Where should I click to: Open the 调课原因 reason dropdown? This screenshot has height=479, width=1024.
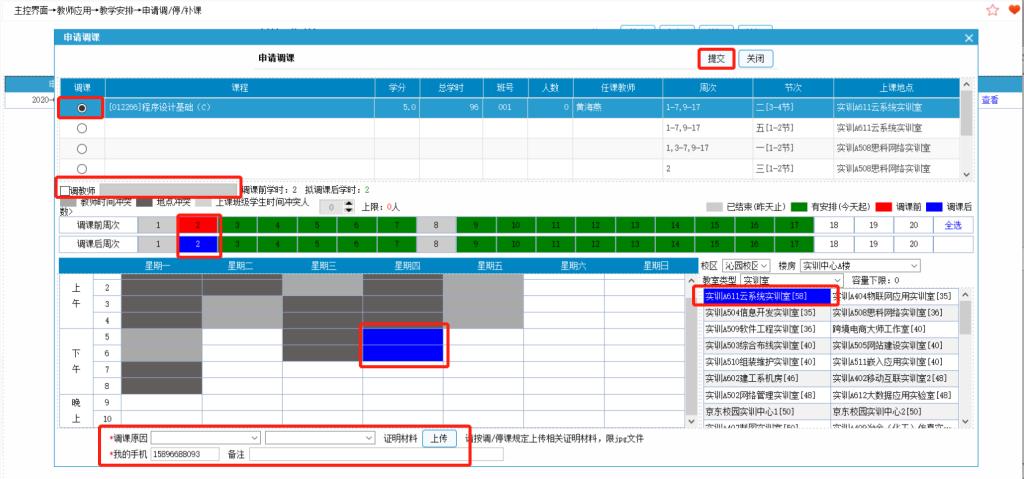[205, 437]
